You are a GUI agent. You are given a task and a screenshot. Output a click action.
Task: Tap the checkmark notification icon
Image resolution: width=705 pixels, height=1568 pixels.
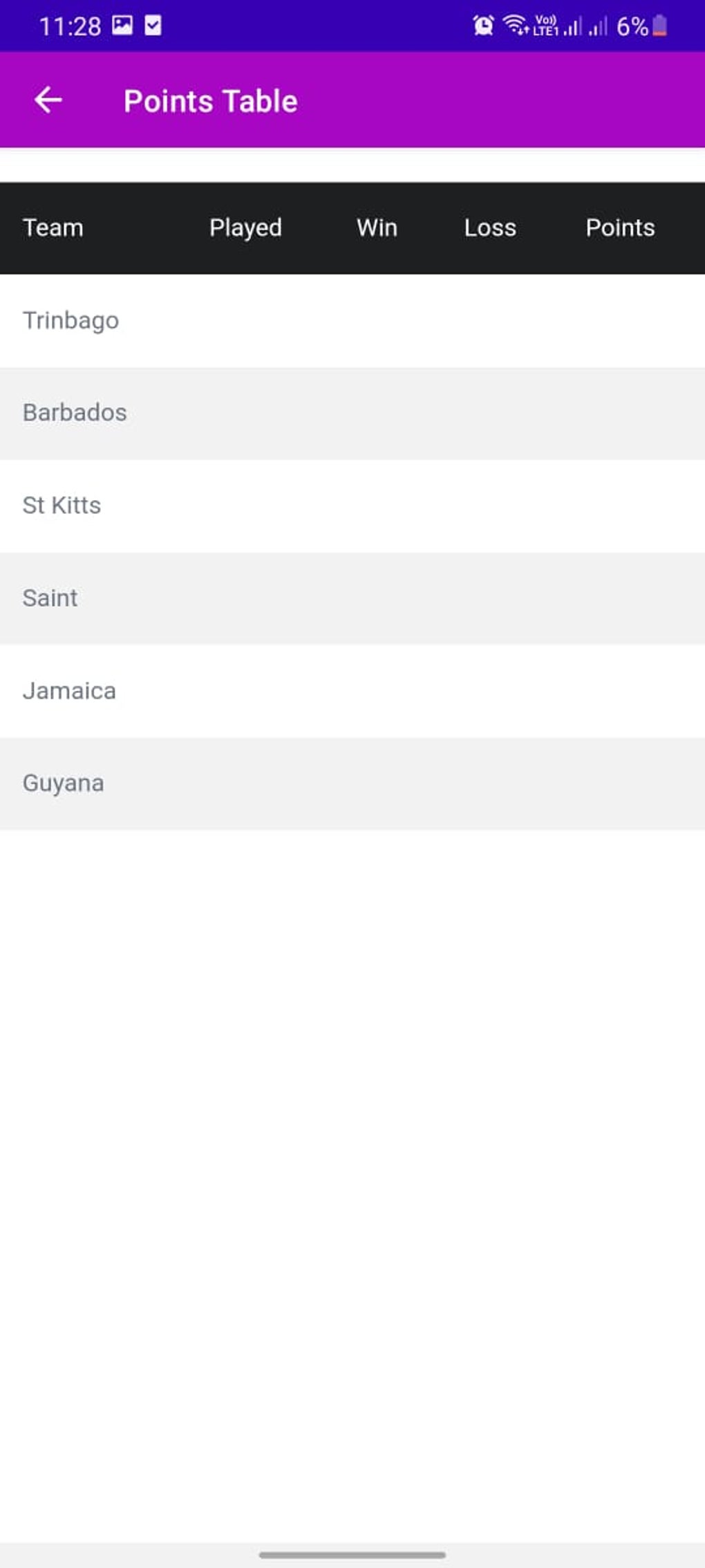click(x=153, y=26)
